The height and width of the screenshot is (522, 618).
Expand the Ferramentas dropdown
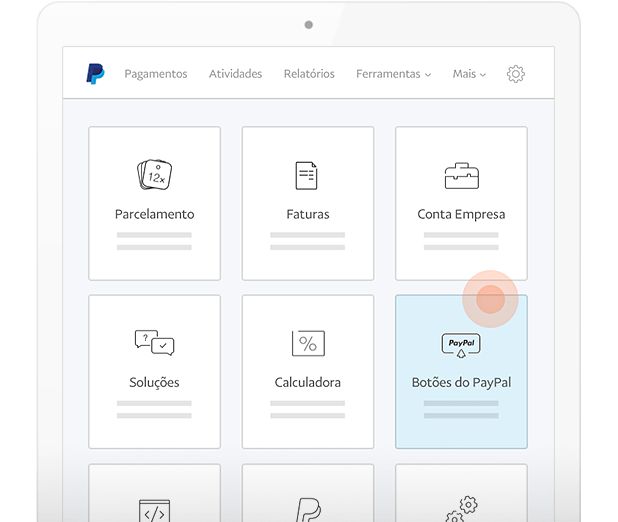click(x=393, y=74)
